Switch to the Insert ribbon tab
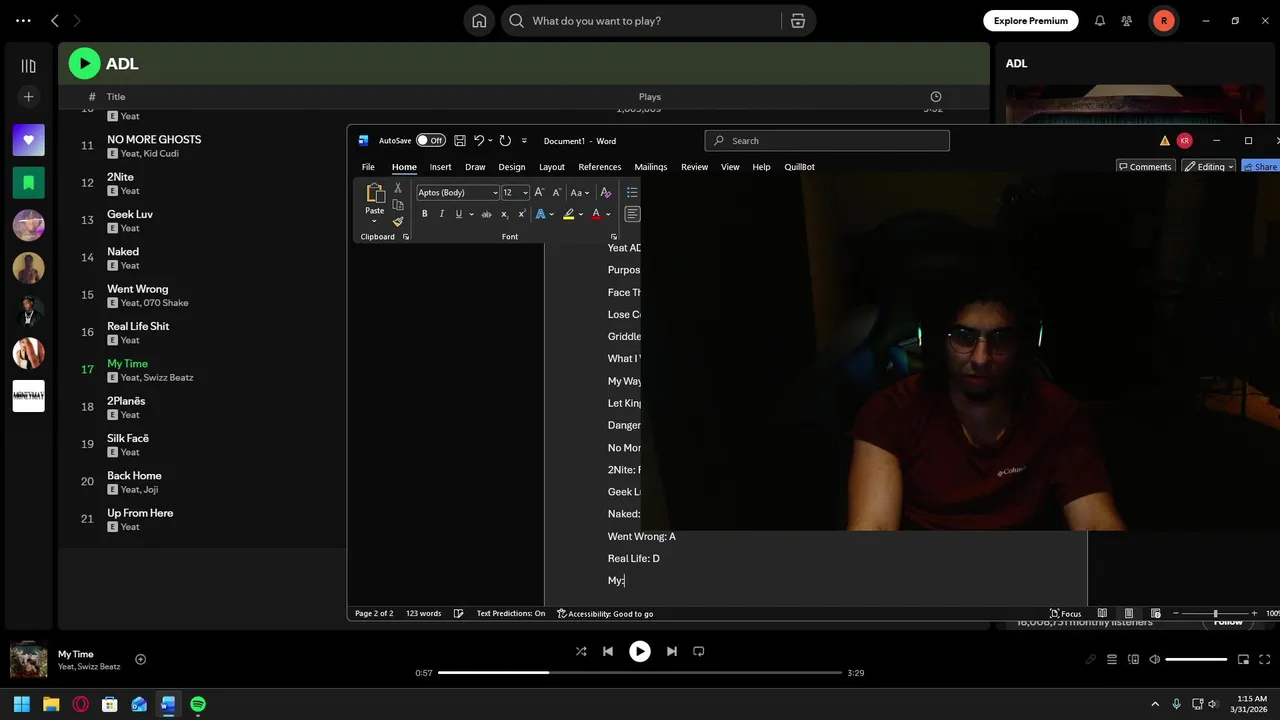Viewport: 1280px width, 720px height. [x=441, y=167]
